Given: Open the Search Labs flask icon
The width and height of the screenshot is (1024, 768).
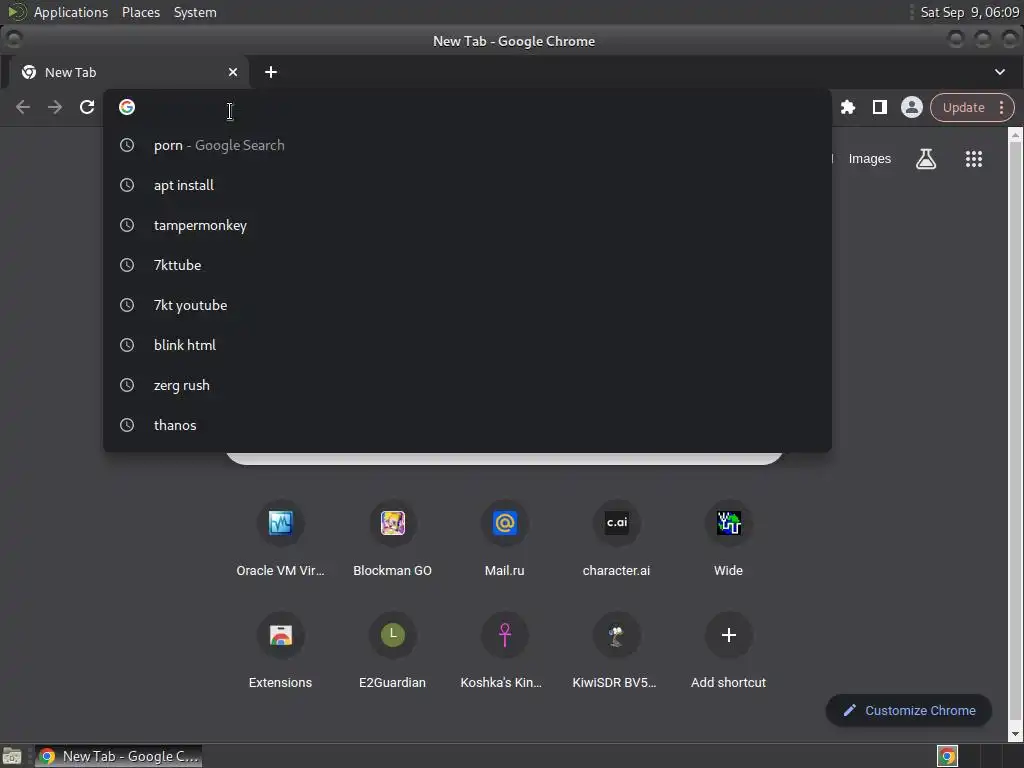Looking at the screenshot, I should point(925,159).
